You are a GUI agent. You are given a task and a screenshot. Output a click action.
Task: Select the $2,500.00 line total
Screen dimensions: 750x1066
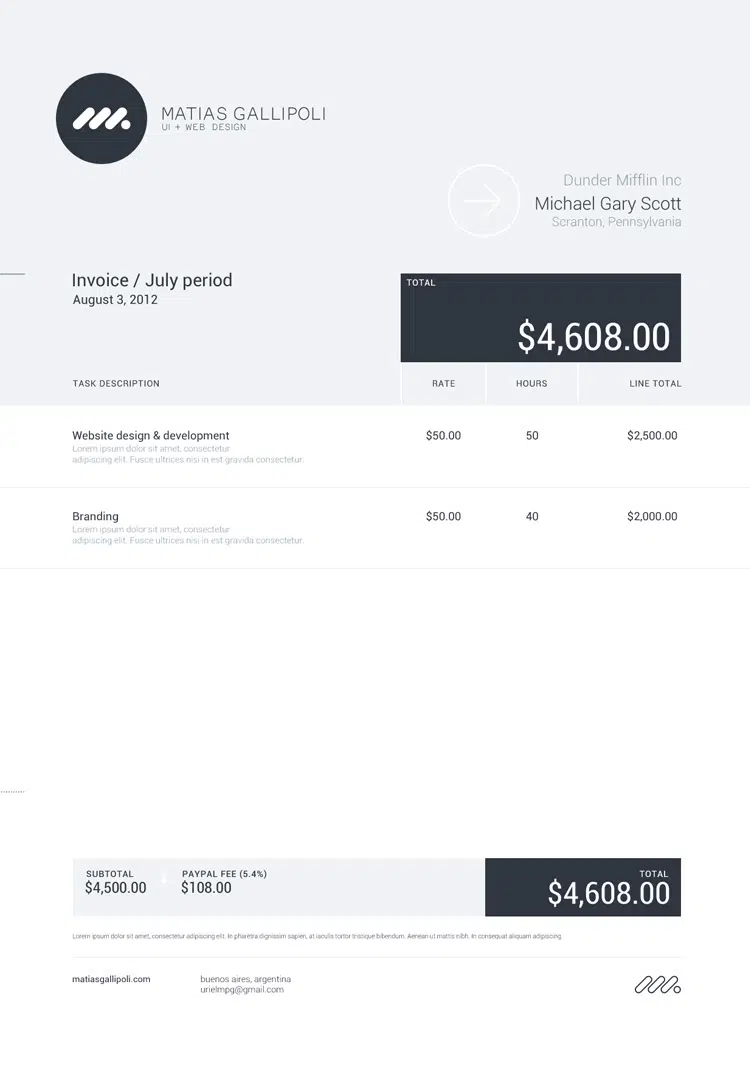[x=652, y=436]
